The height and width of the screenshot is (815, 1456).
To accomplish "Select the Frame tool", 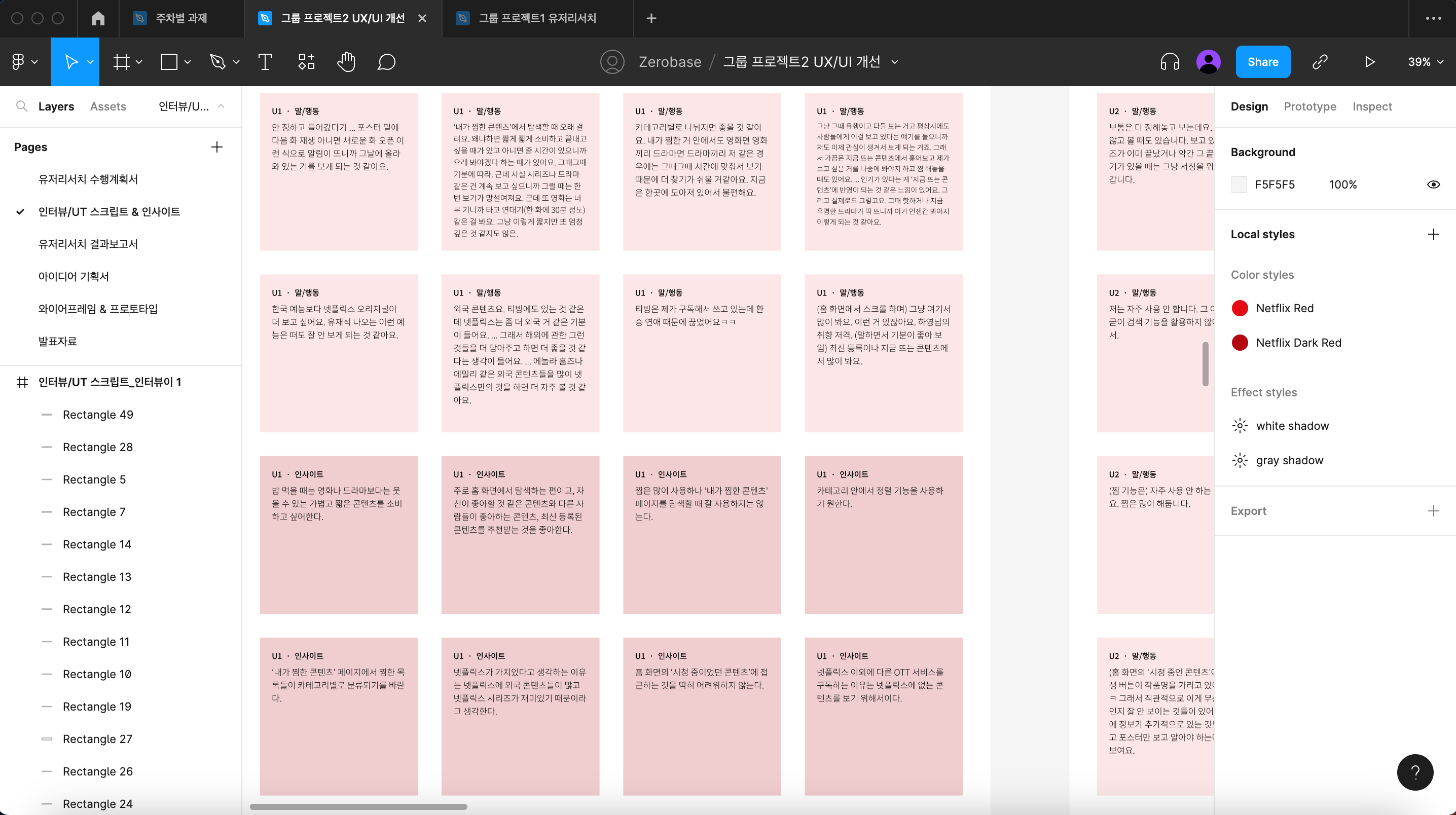I will tap(121, 62).
